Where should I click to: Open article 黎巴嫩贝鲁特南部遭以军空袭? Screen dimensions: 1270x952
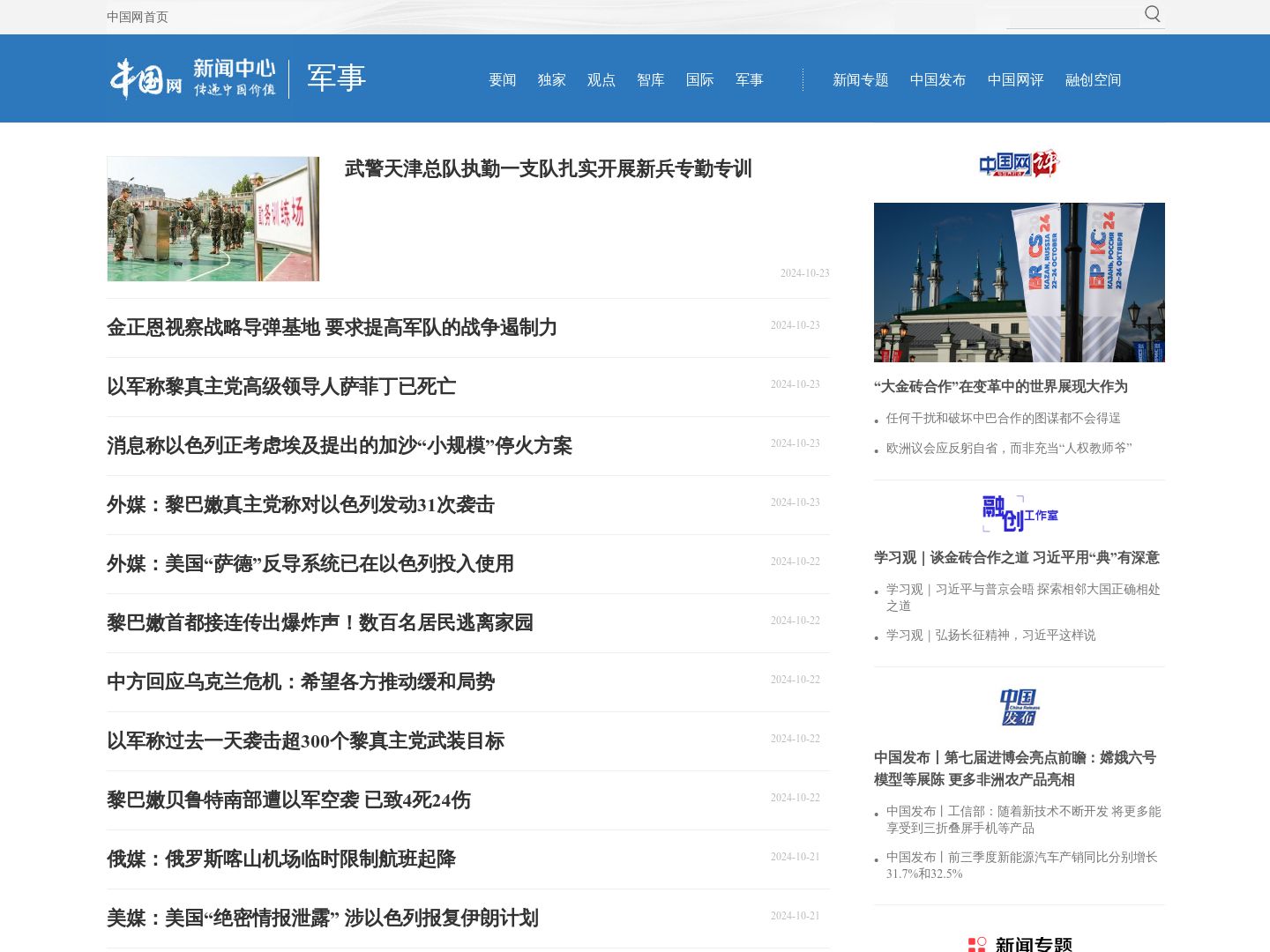click(x=288, y=800)
